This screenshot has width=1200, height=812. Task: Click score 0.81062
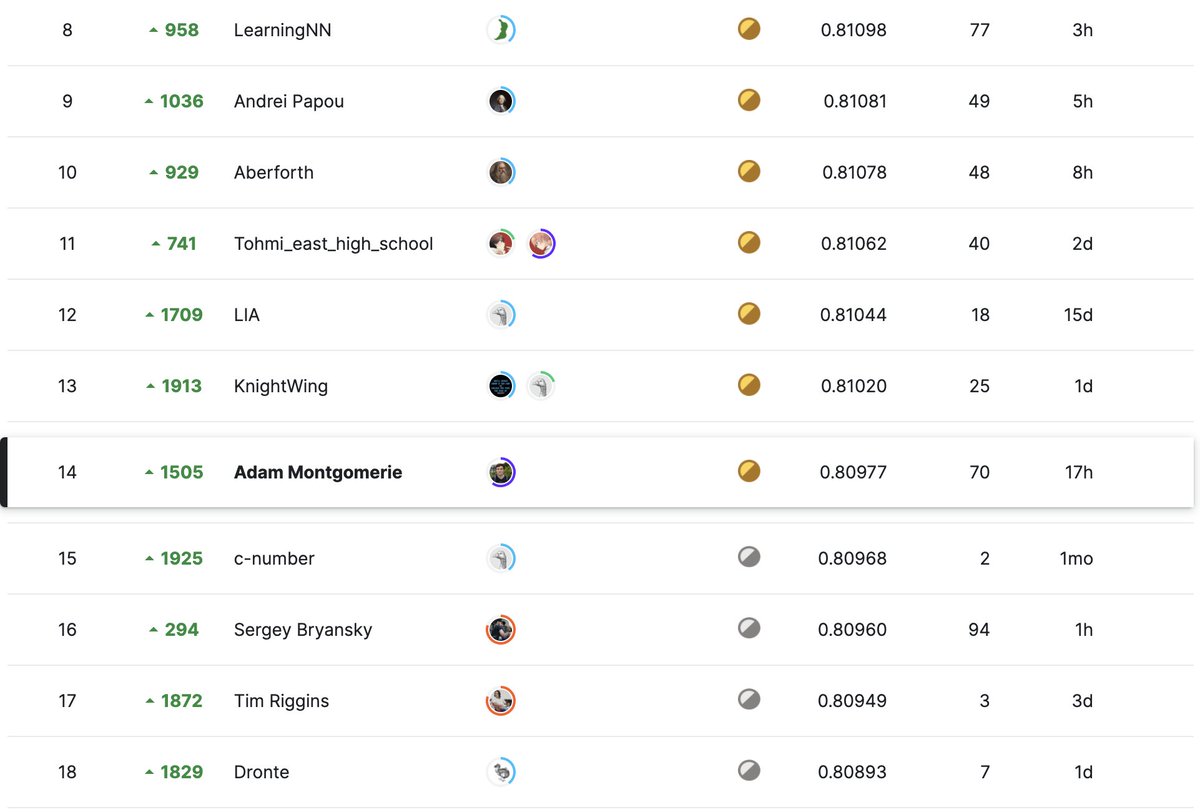(x=854, y=243)
